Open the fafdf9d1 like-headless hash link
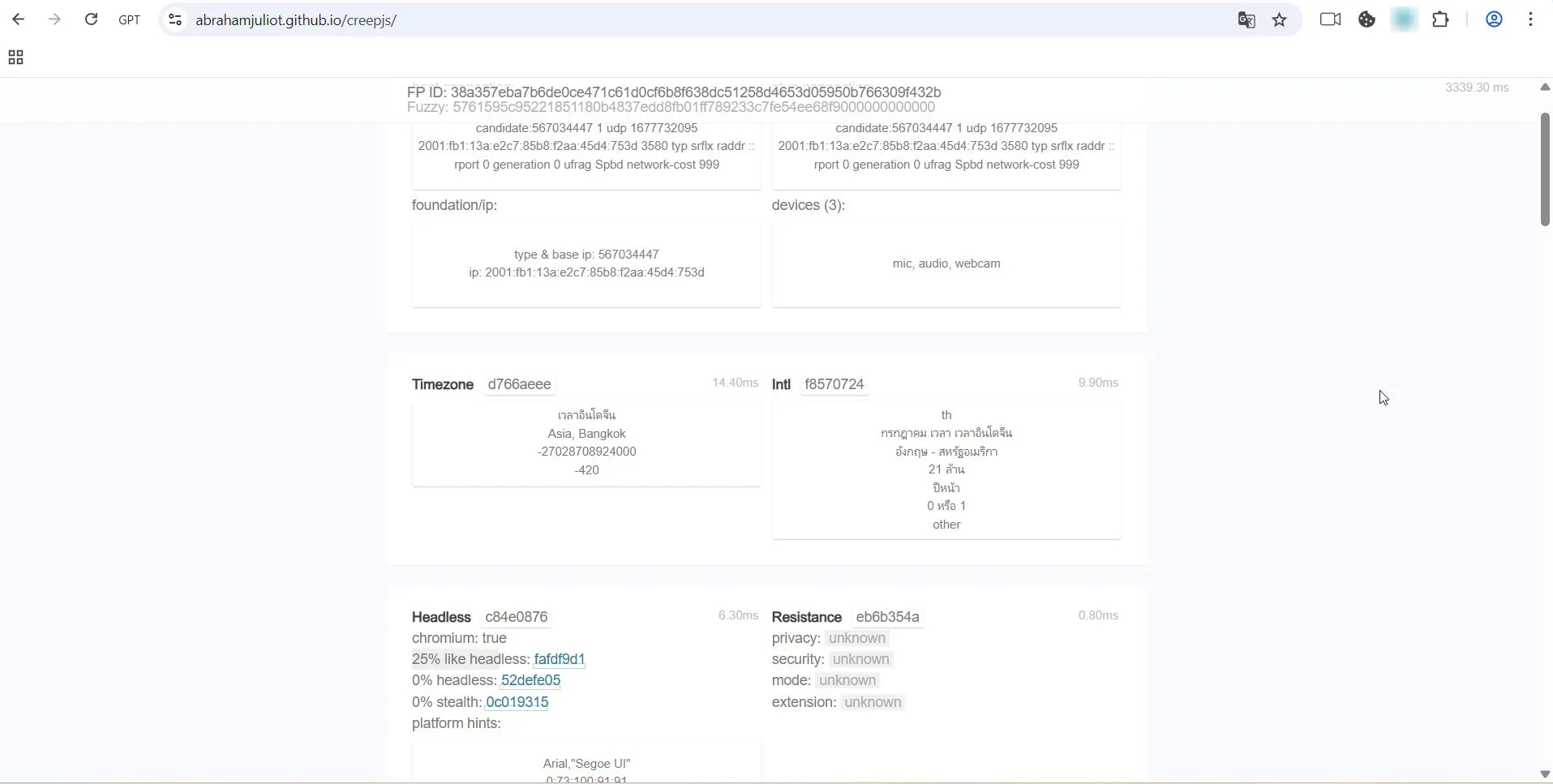Screen dimensions: 1553x784 click(x=560, y=659)
